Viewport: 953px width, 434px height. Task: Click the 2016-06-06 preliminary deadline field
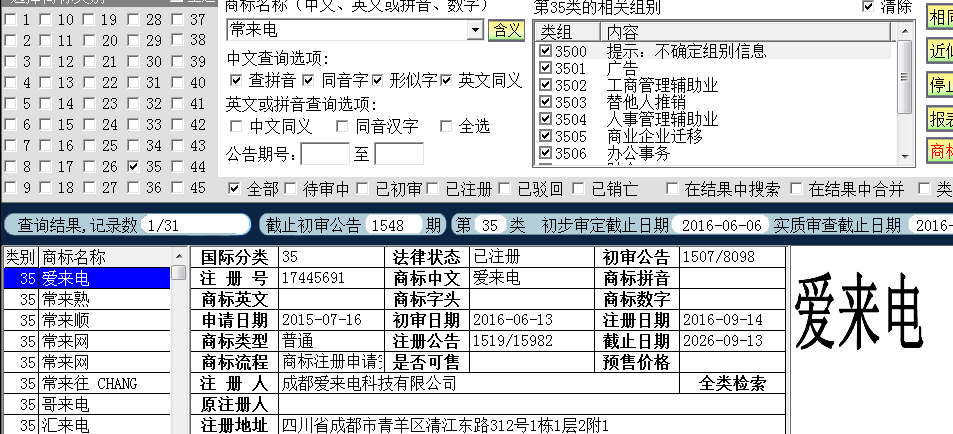pos(721,226)
